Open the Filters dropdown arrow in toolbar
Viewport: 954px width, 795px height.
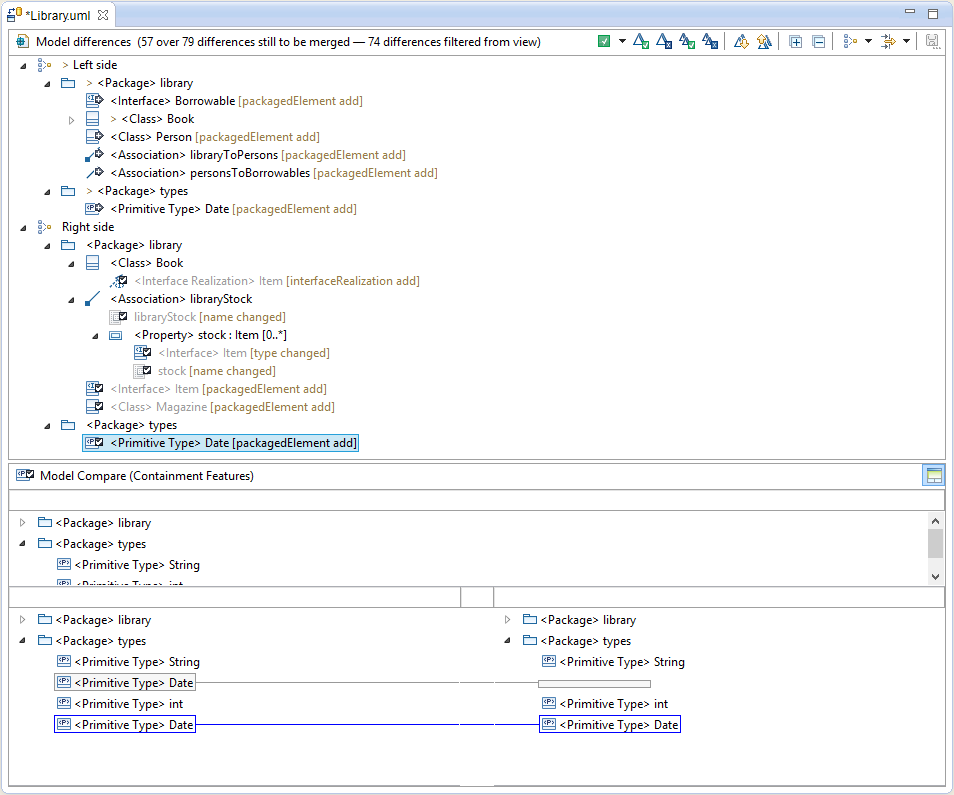tap(906, 42)
